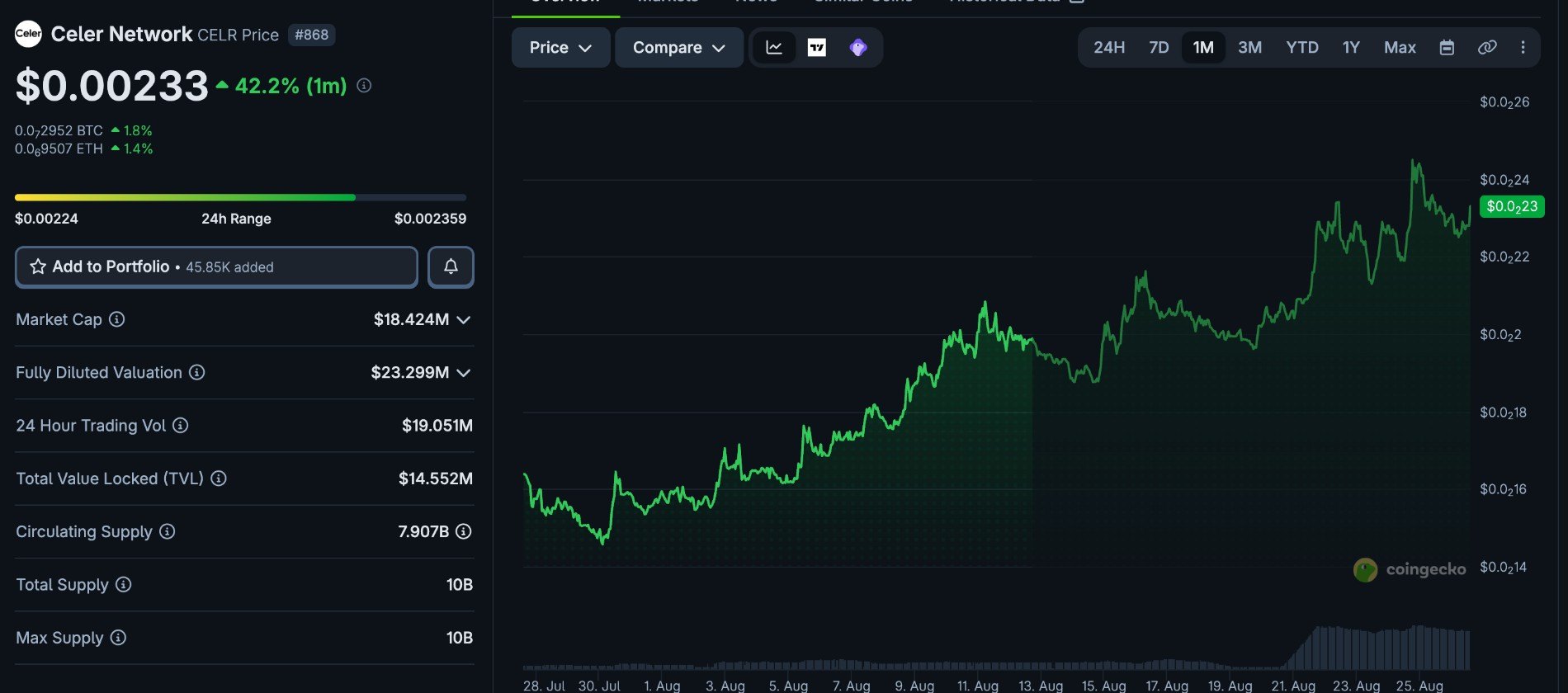Image resolution: width=1568 pixels, height=693 pixels.
Task: Click the price alert bell icon
Action: (x=451, y=266)
